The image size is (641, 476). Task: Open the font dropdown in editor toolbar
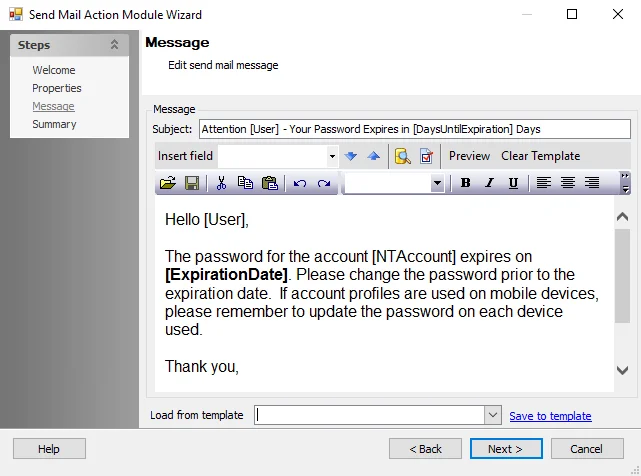pyautogui.click(x=437, y=183)
